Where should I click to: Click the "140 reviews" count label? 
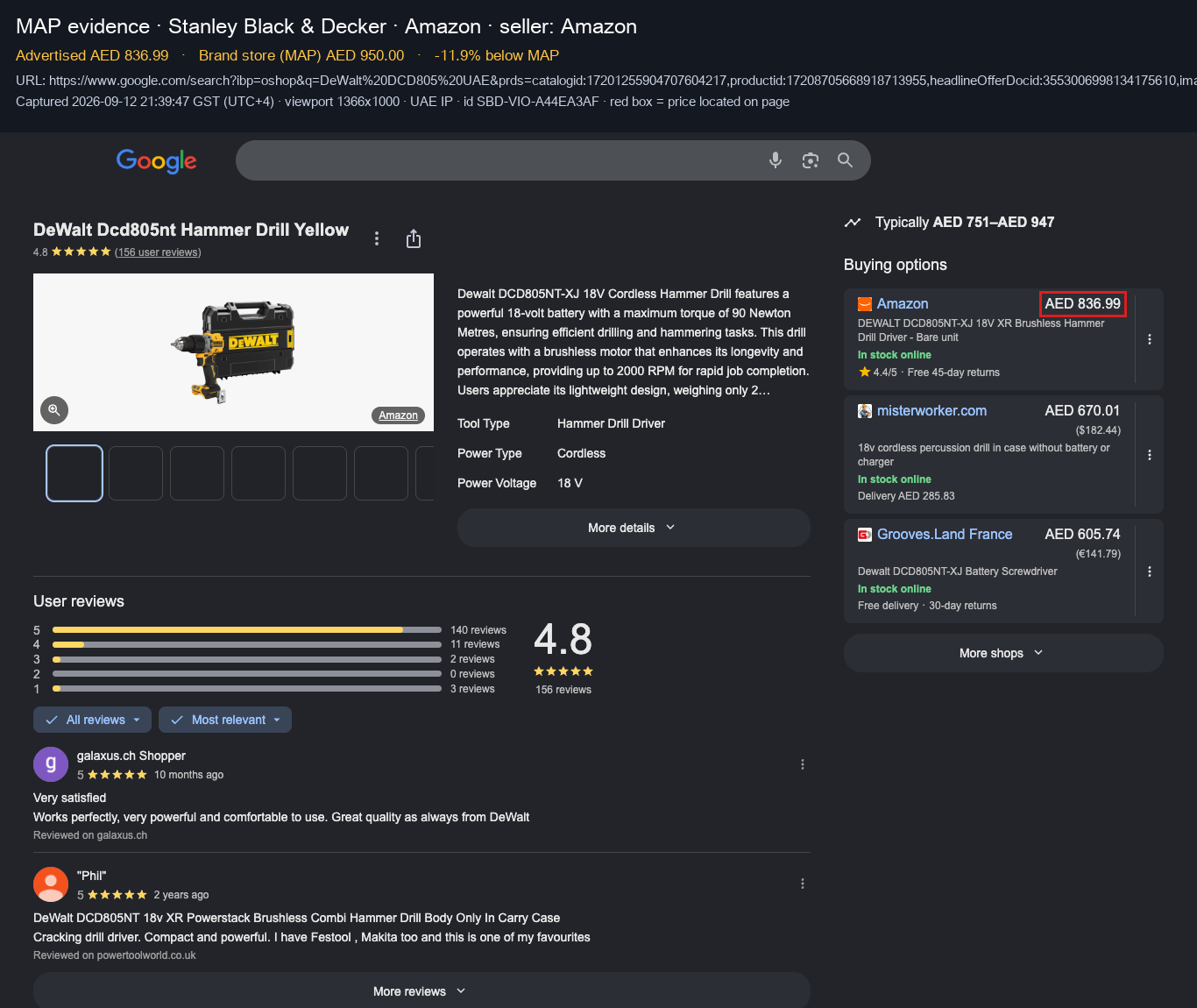pyautogui.click(x=478, y=630)
